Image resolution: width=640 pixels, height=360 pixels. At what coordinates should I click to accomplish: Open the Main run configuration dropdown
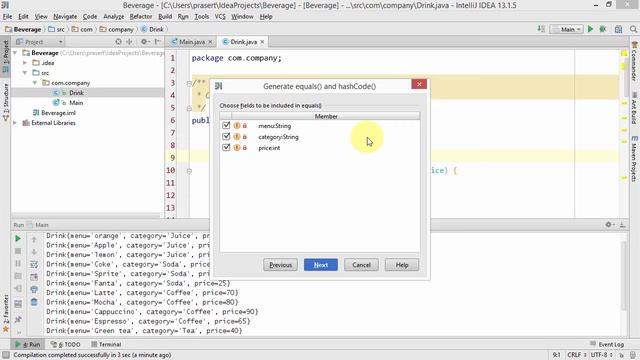(x=566, y=29)
